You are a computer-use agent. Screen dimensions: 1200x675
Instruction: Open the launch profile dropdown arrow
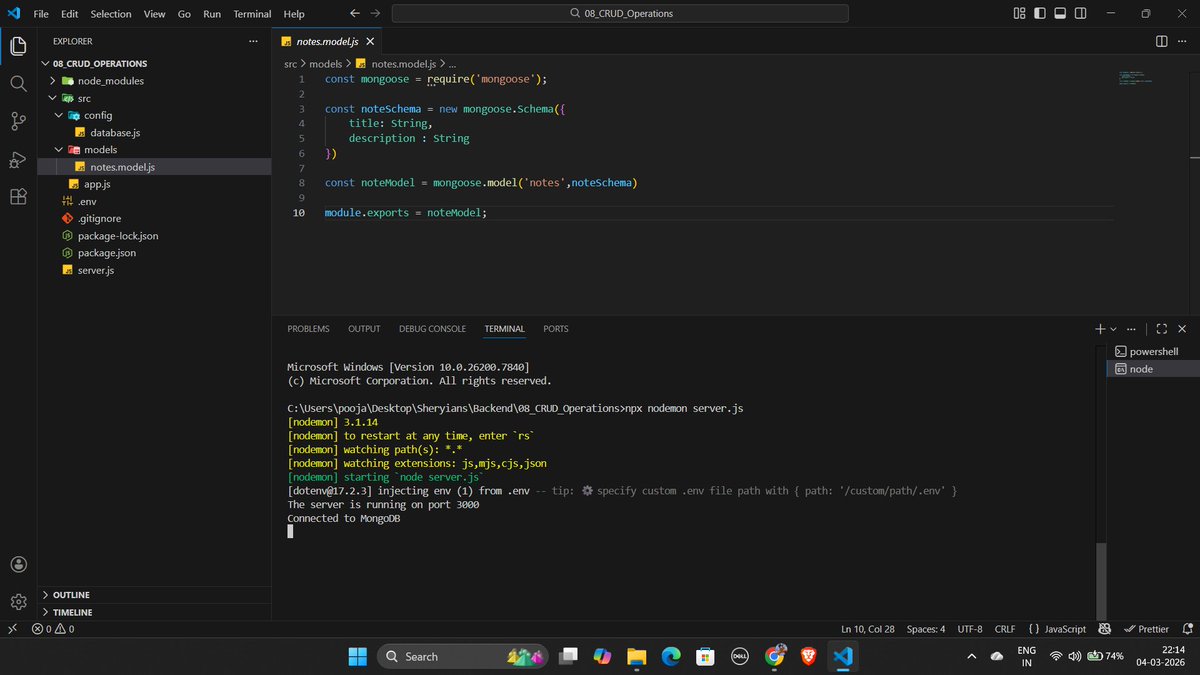tap(1114, 329)
